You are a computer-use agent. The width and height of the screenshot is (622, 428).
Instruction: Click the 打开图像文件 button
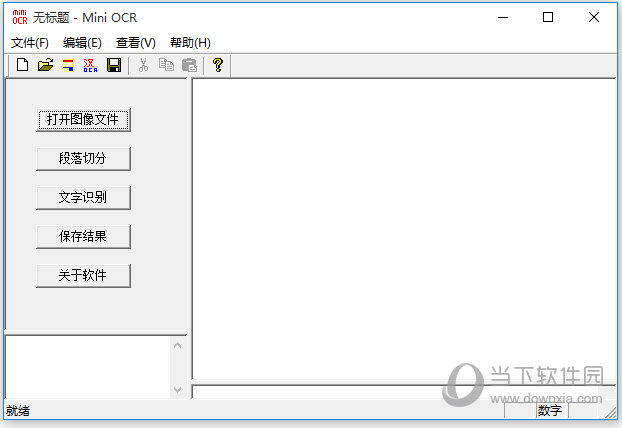83,120
